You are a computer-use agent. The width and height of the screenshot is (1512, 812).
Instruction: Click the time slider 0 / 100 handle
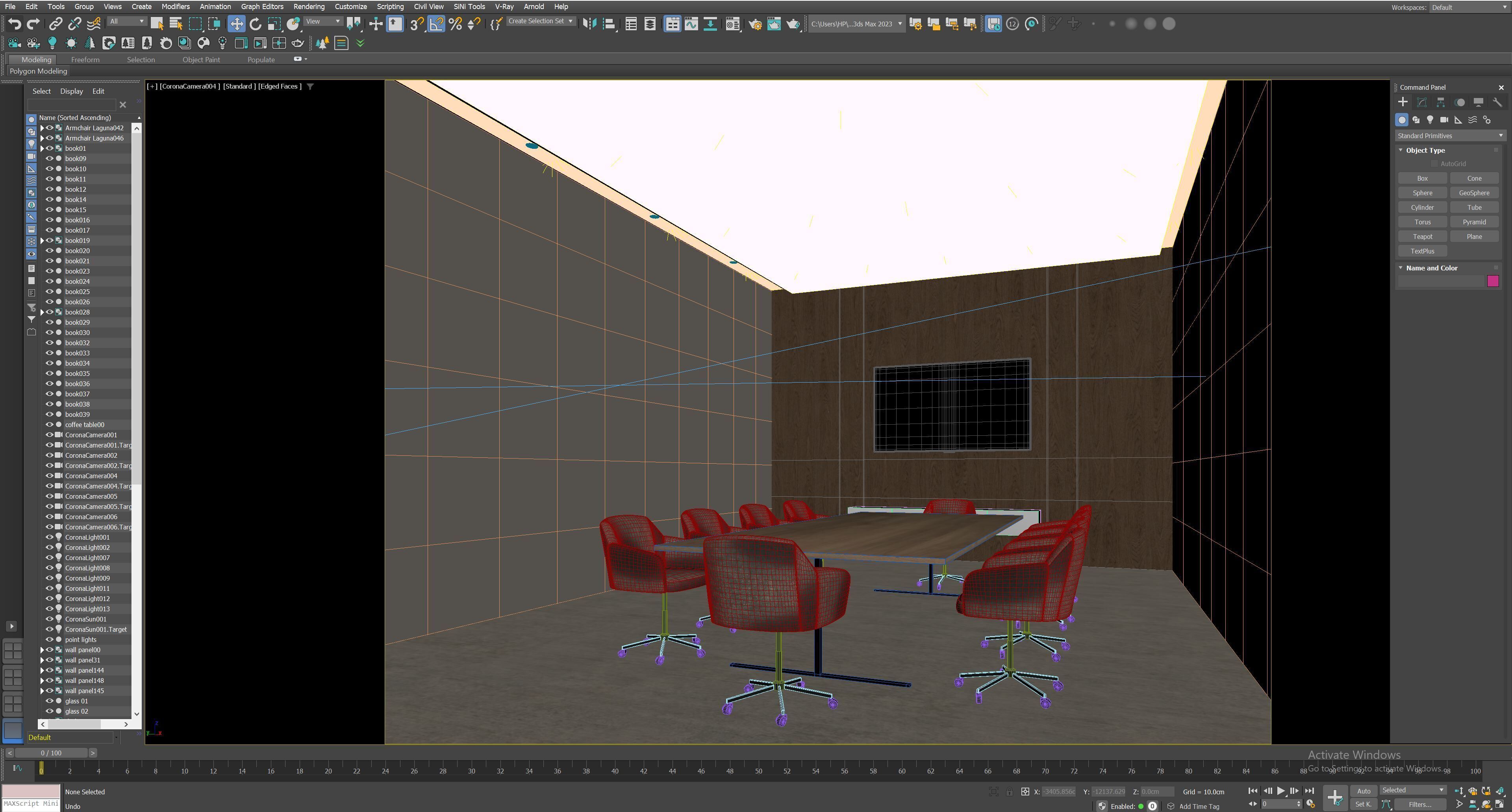pyautogui.click(x=51, y=753)
